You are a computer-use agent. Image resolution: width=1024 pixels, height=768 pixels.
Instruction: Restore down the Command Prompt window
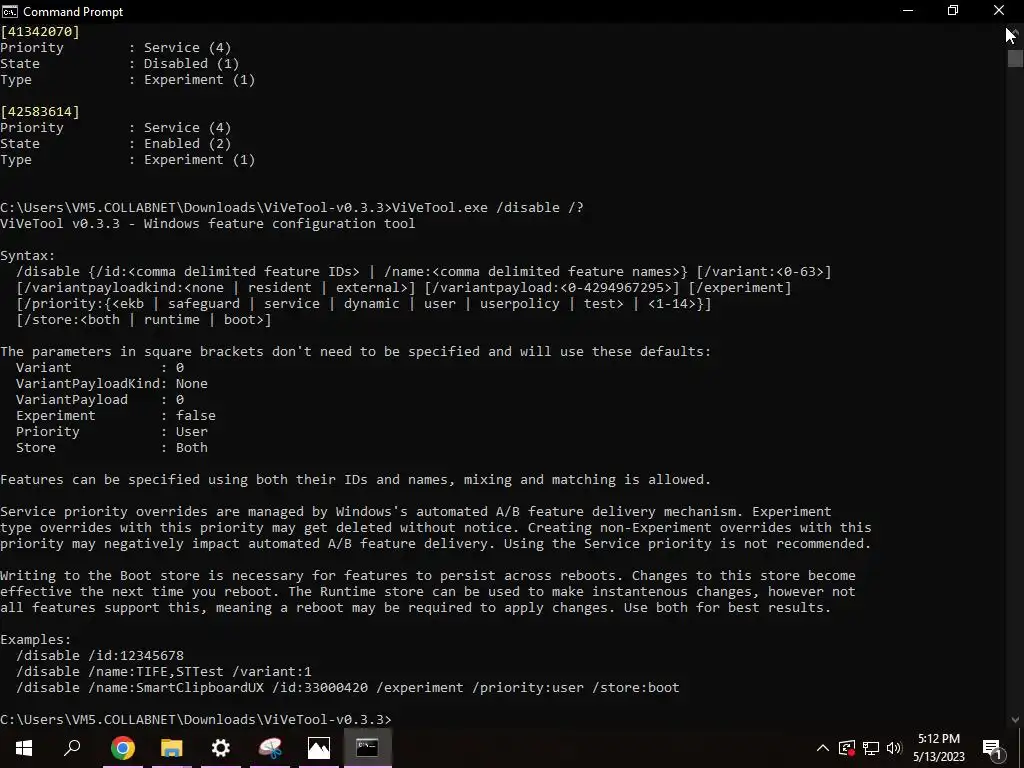tap(953, 10)
